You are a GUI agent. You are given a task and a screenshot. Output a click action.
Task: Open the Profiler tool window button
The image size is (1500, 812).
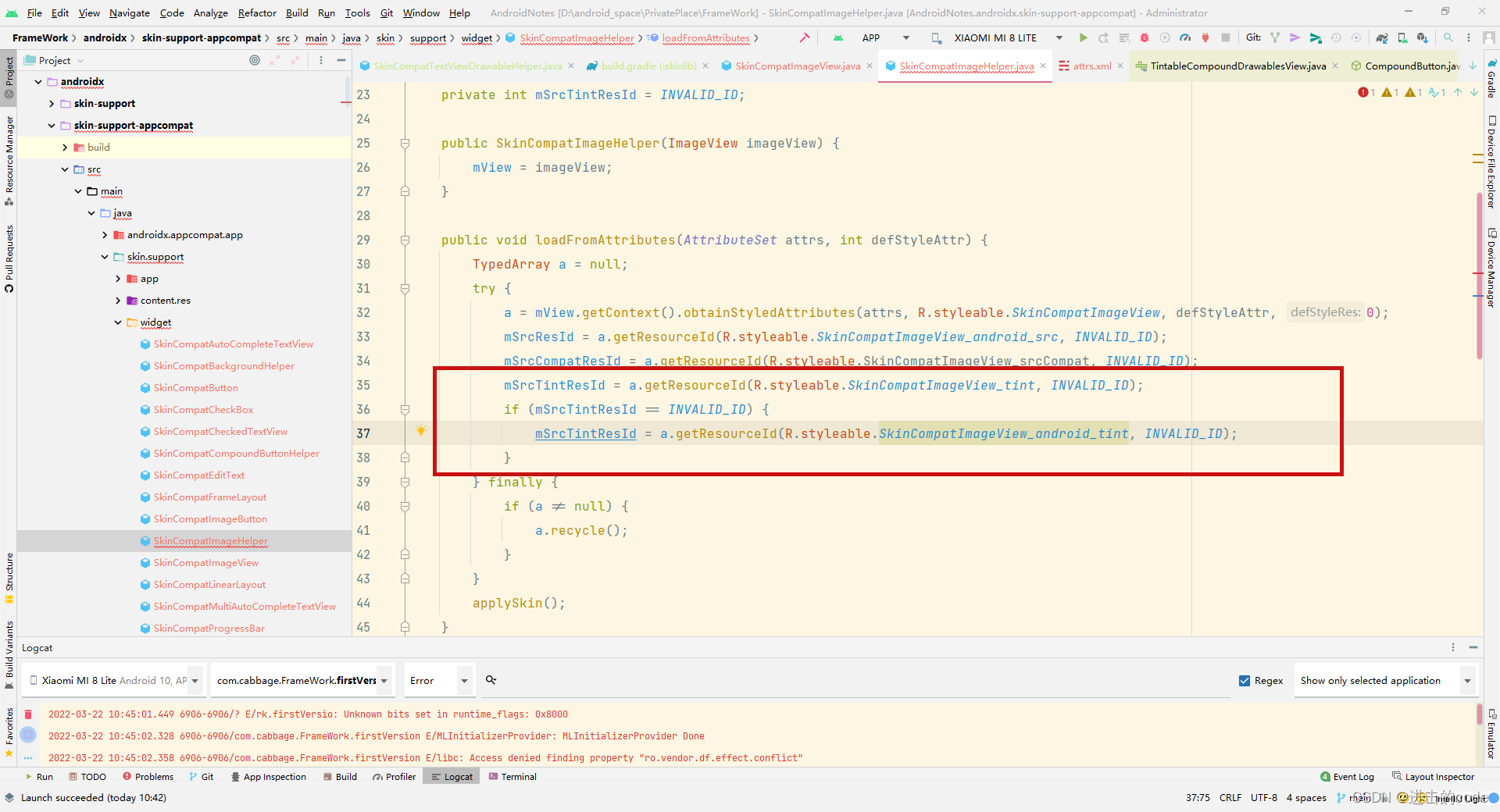click(x=395, y=777)
